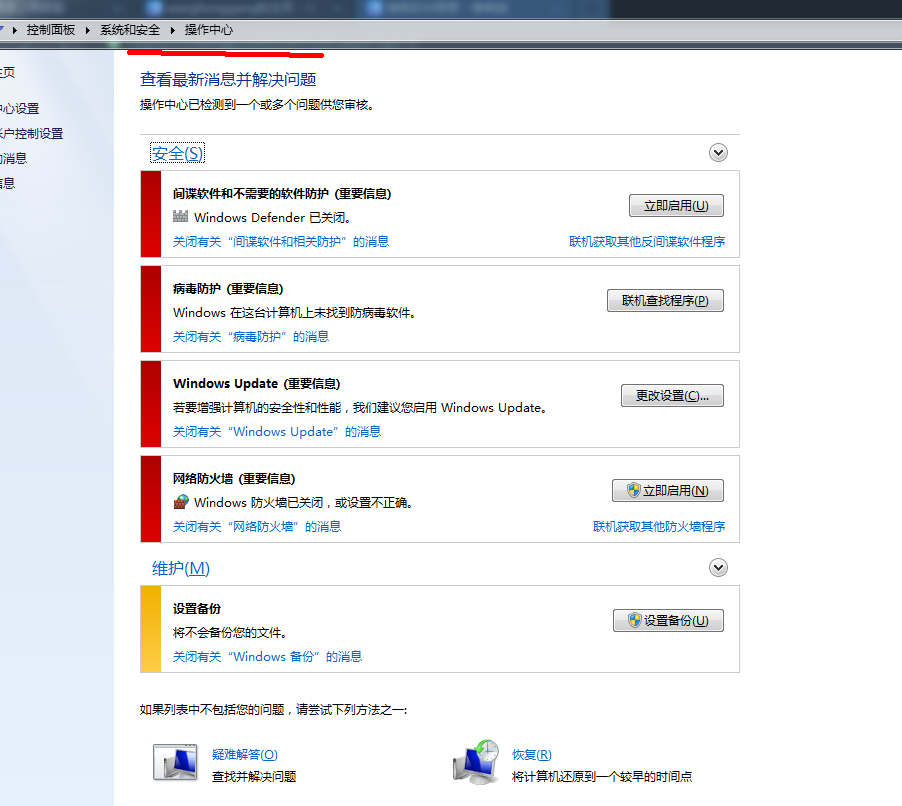The image size is (902, 806).
Task: Go to 控制面板 breadcrumb
Action: 51,30
